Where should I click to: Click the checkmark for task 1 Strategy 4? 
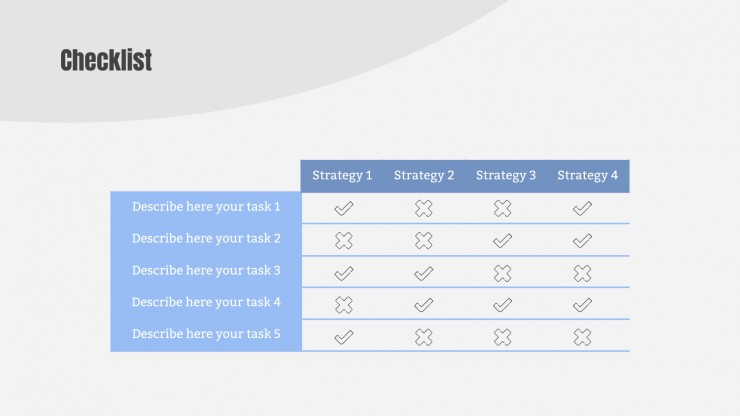click(582, 208)
